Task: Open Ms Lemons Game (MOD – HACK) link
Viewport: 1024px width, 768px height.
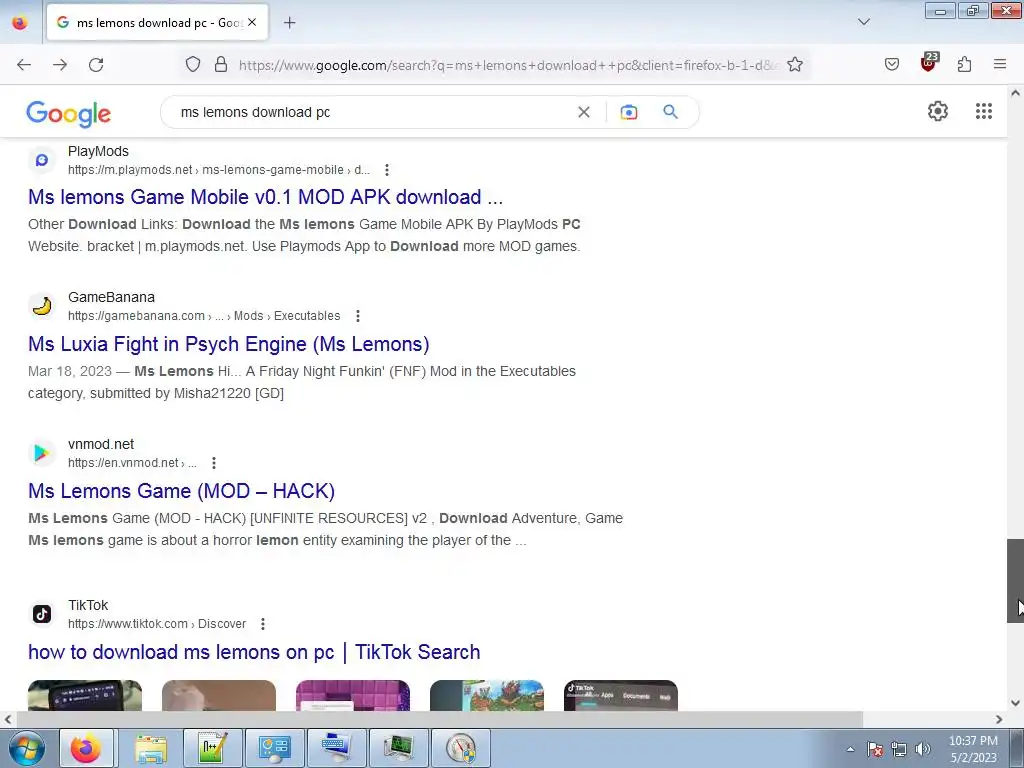Action: [x=182, y=491]
